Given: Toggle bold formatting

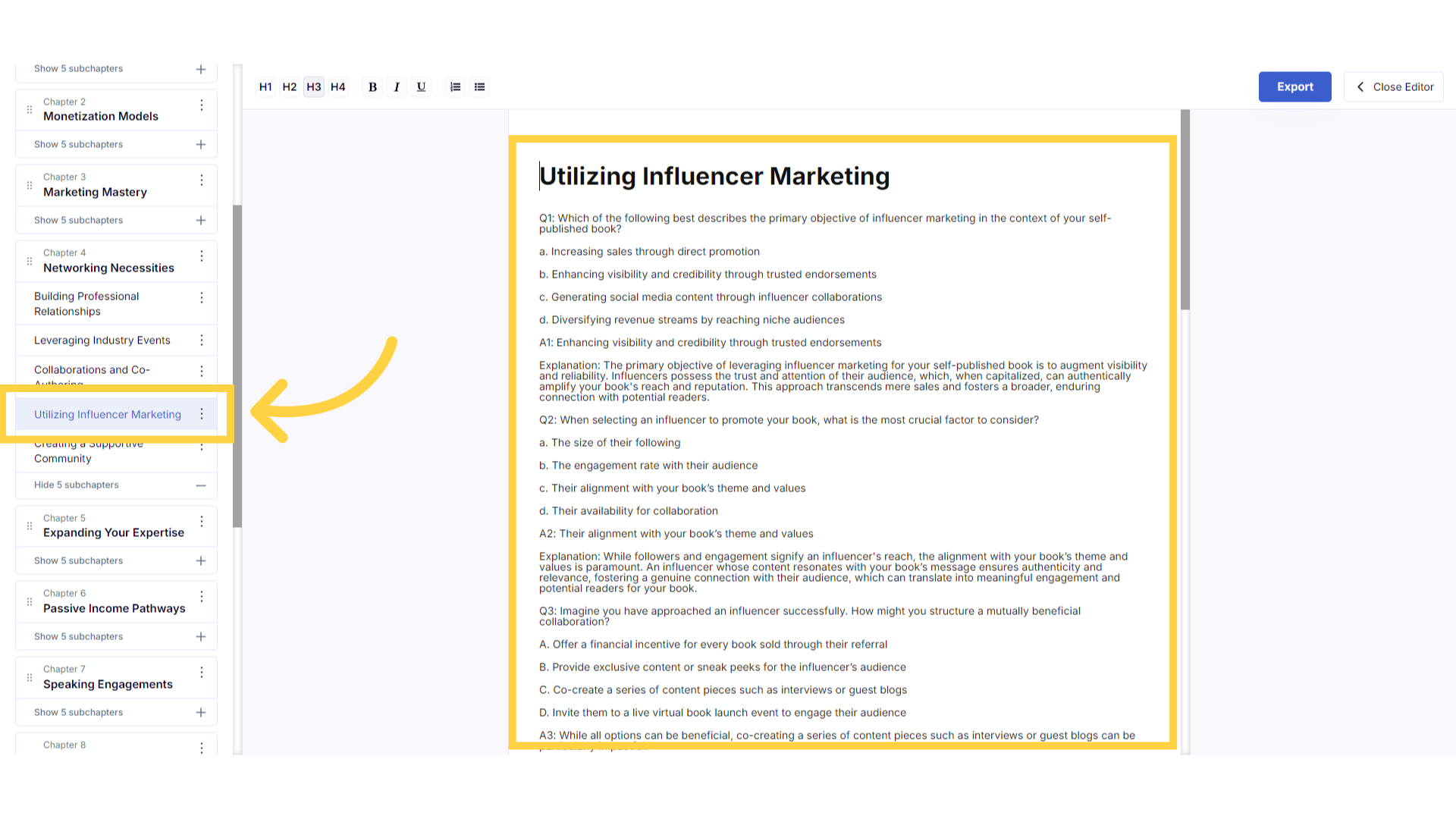Looking at the screenshot, I should [x=372, y=86].
